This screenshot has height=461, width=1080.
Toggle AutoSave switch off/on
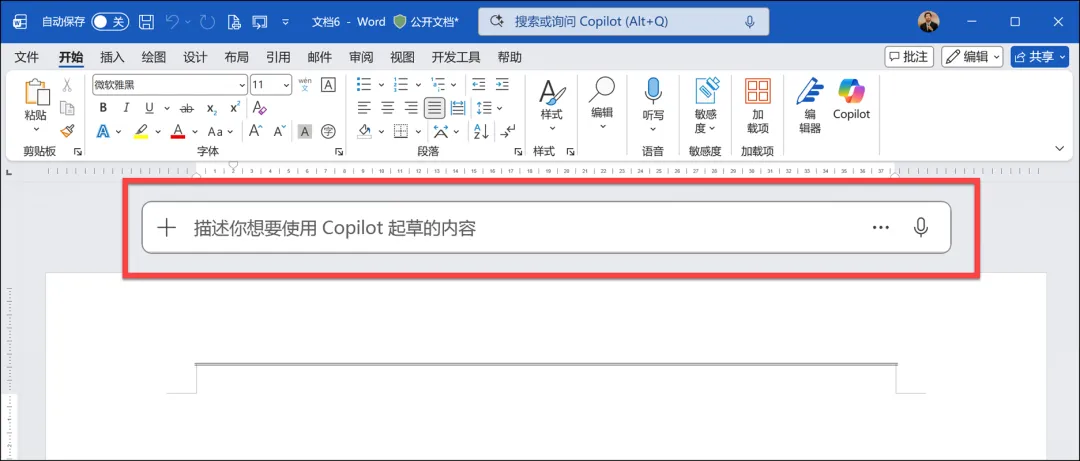coord(110,22)
